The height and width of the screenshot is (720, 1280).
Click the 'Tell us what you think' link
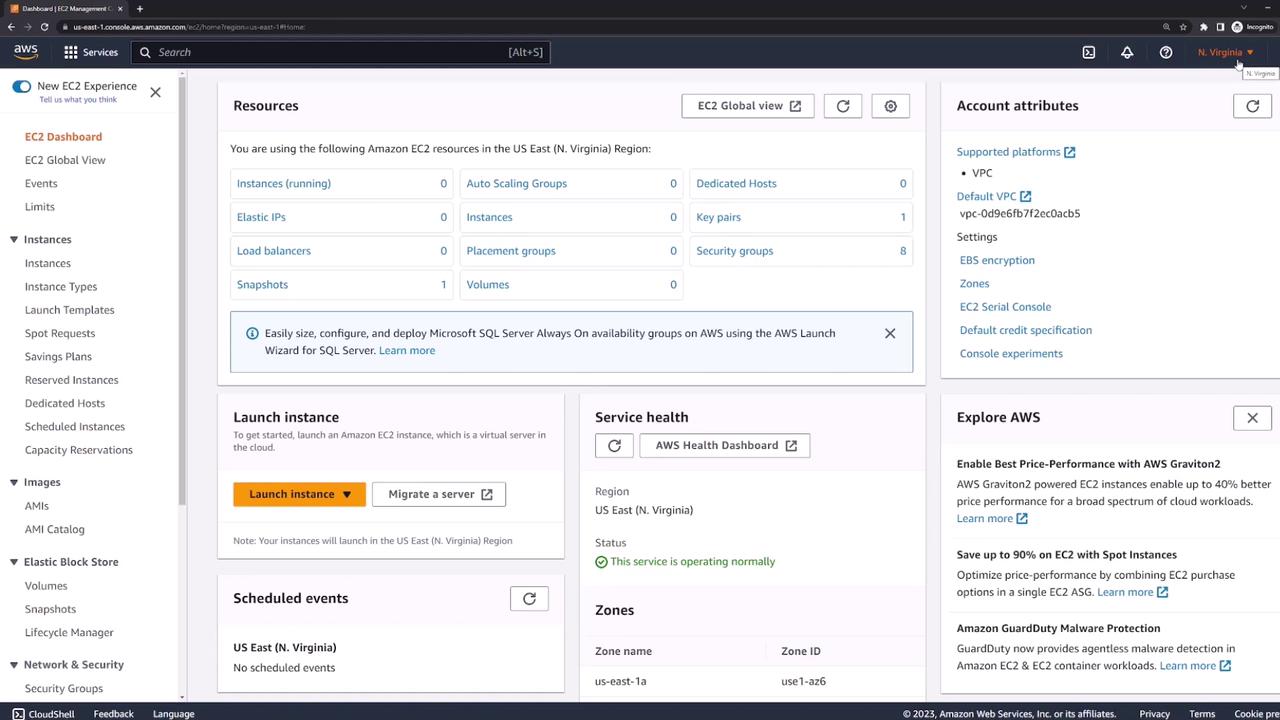point(78,100)
